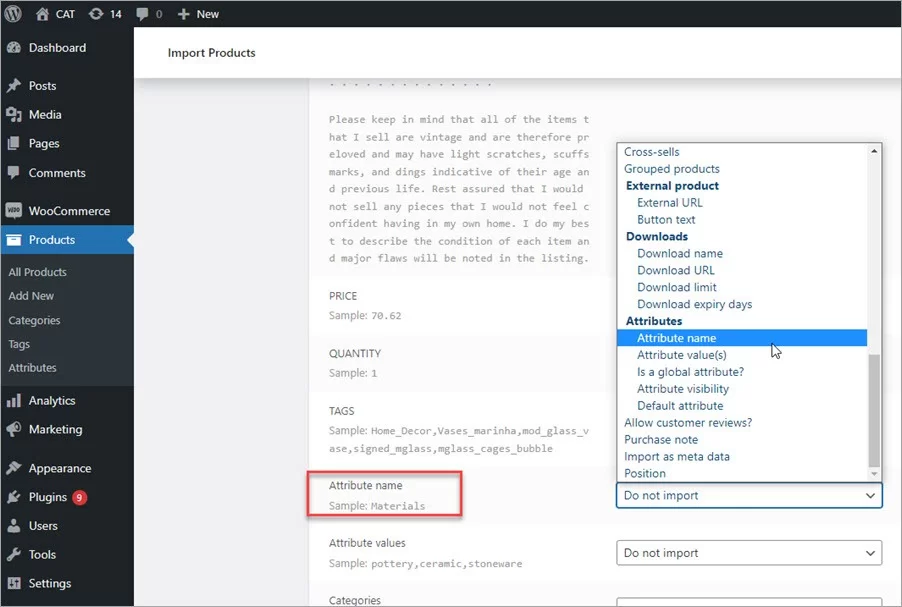Open the Tags submenu item
Viewport: 902px width, 607px height.
26,343
